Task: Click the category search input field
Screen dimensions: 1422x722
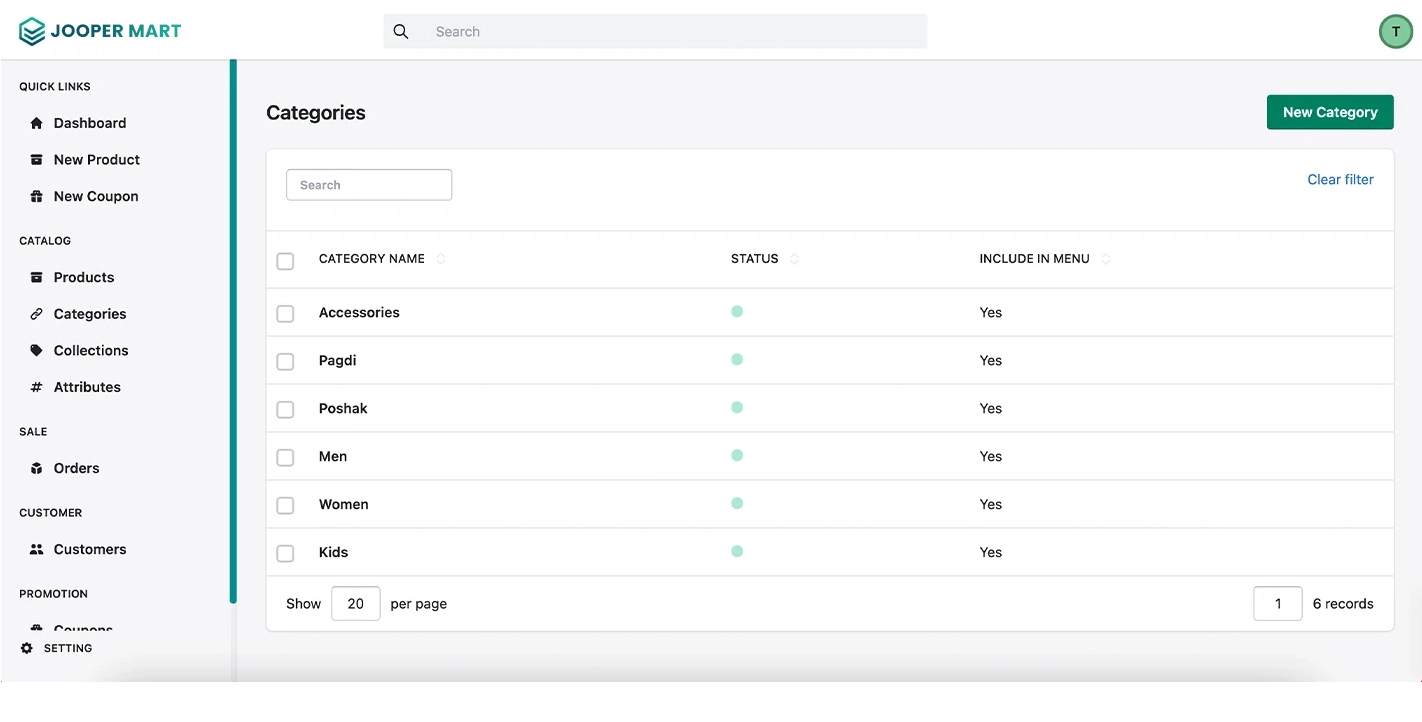Action: [368, 184]
